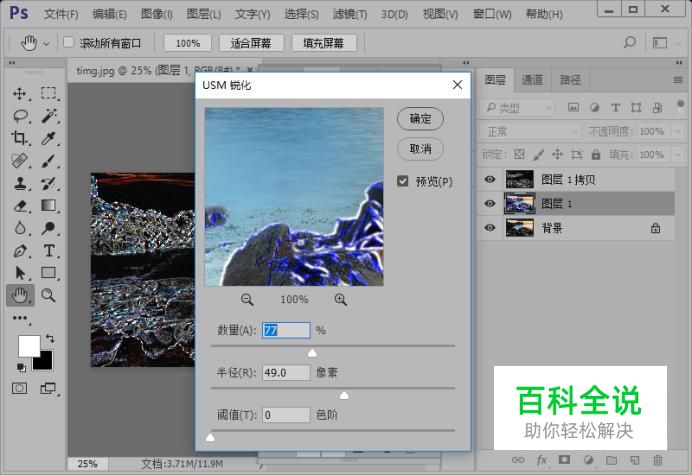Hide the 图层 1 拷贝 layer
This screenshot has height=475, width=692.
coord(490,179)
